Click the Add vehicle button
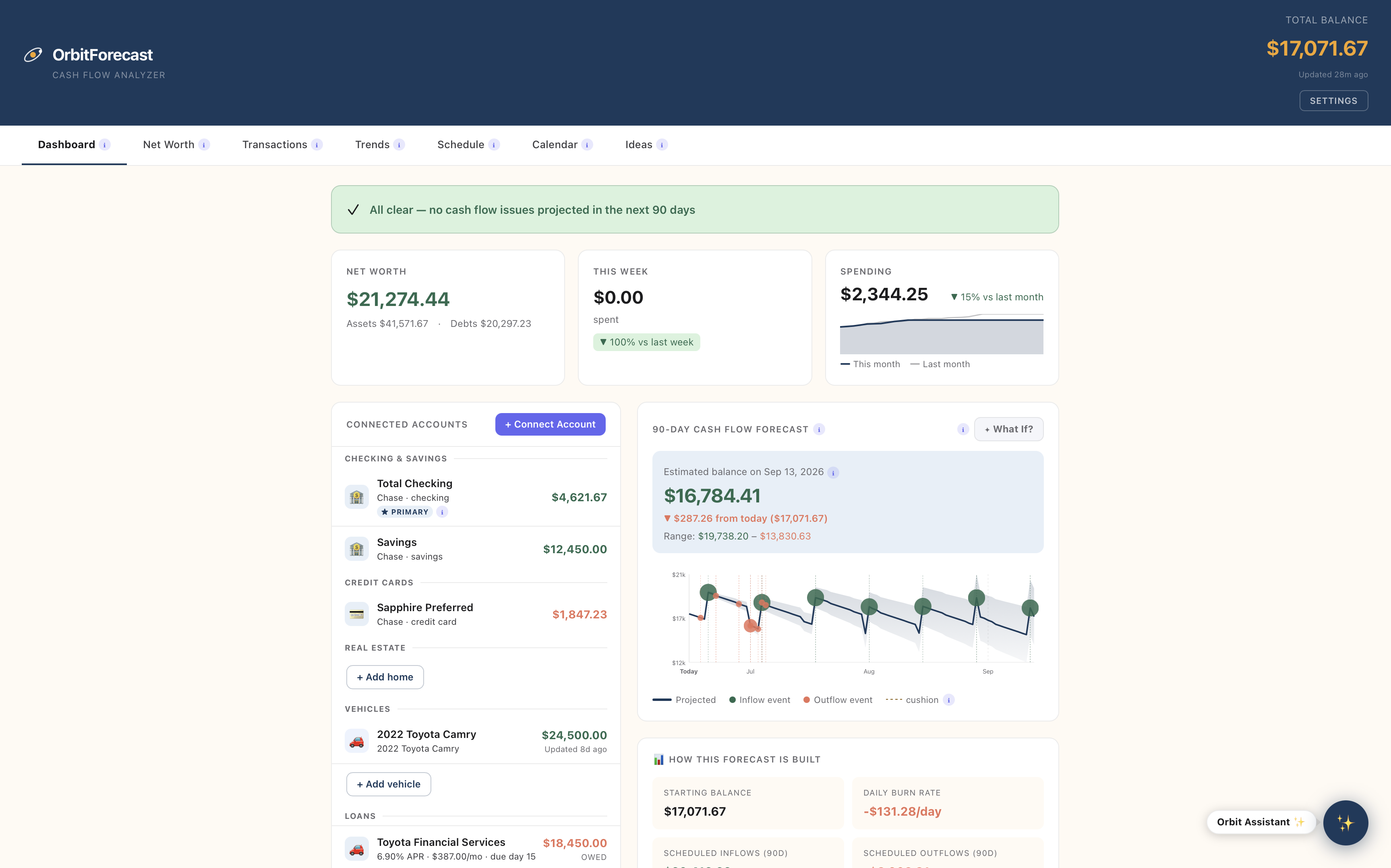The image size is (1391, 868). pos(389,784)
